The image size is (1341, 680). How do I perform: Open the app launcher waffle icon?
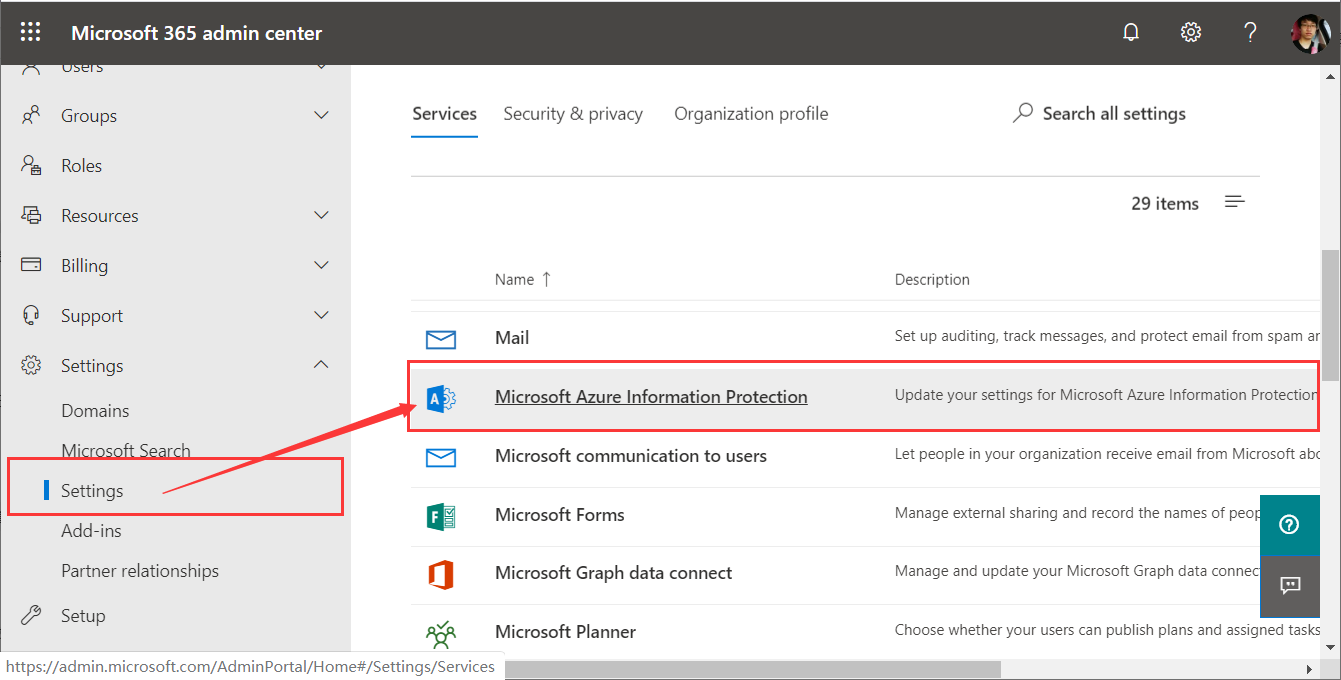click(30, 33)
